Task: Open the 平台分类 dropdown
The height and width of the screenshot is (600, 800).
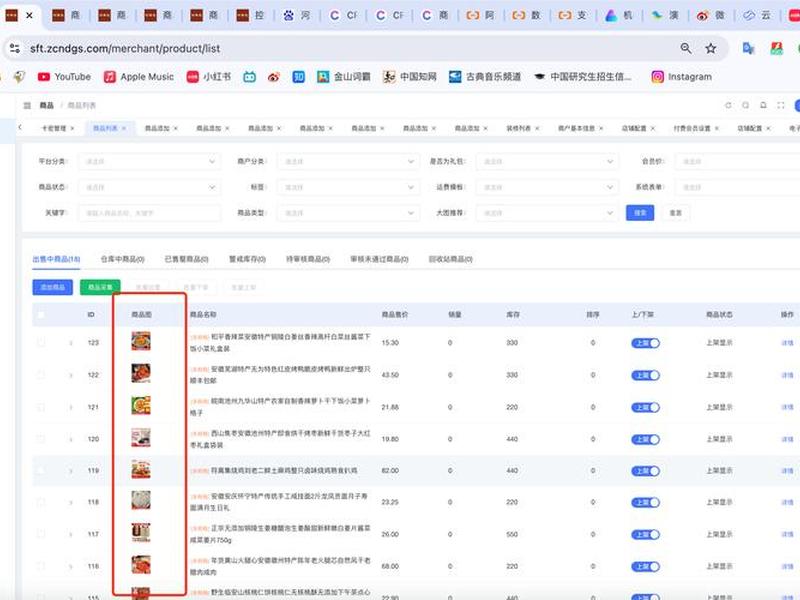Action: 149,161
